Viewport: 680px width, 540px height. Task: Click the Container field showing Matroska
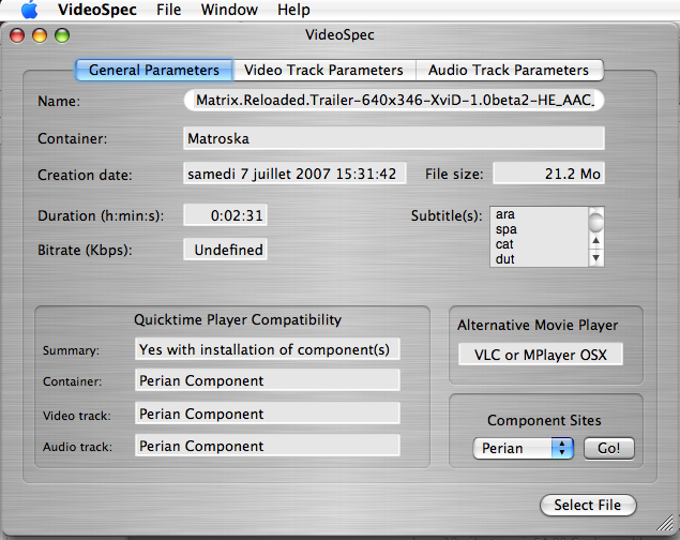[394, 138]
